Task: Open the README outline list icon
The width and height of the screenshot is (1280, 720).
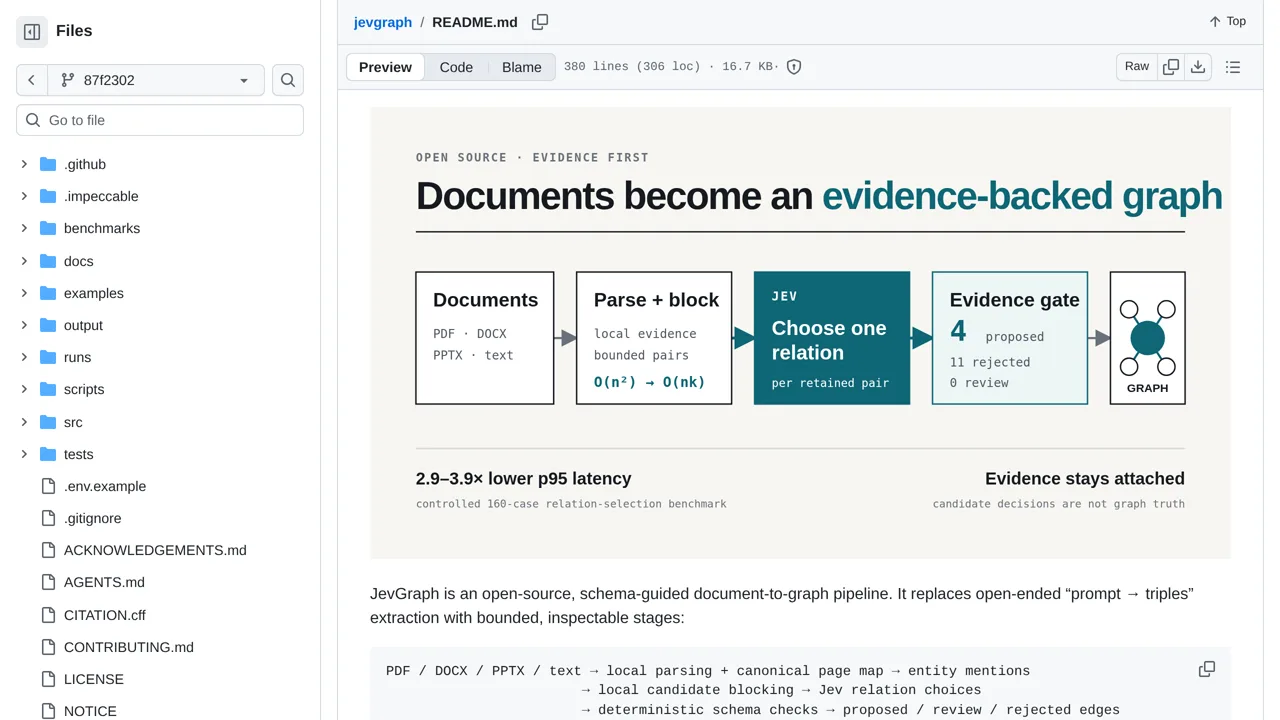Action: click(x=1233, y=67)
